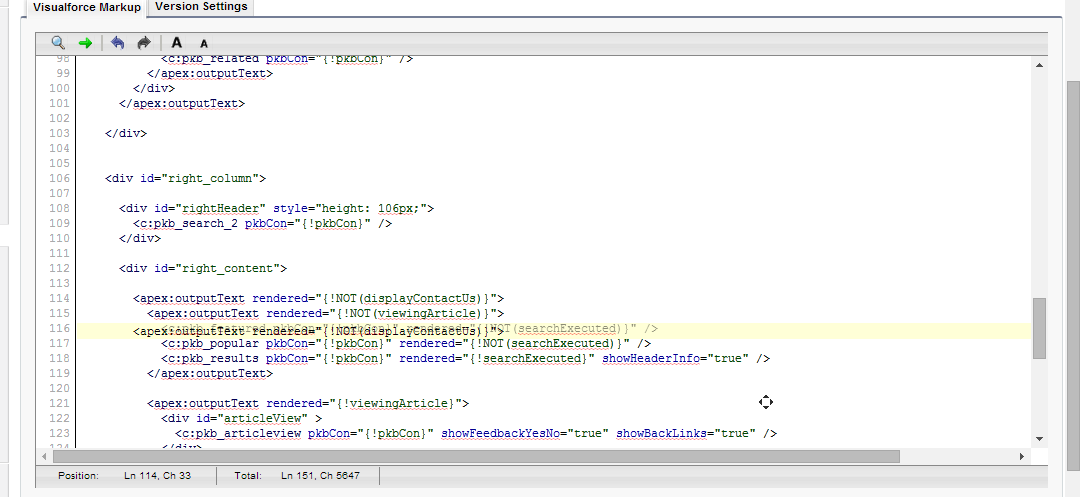Click the horizontal scroll left arrow

point(45,456)
